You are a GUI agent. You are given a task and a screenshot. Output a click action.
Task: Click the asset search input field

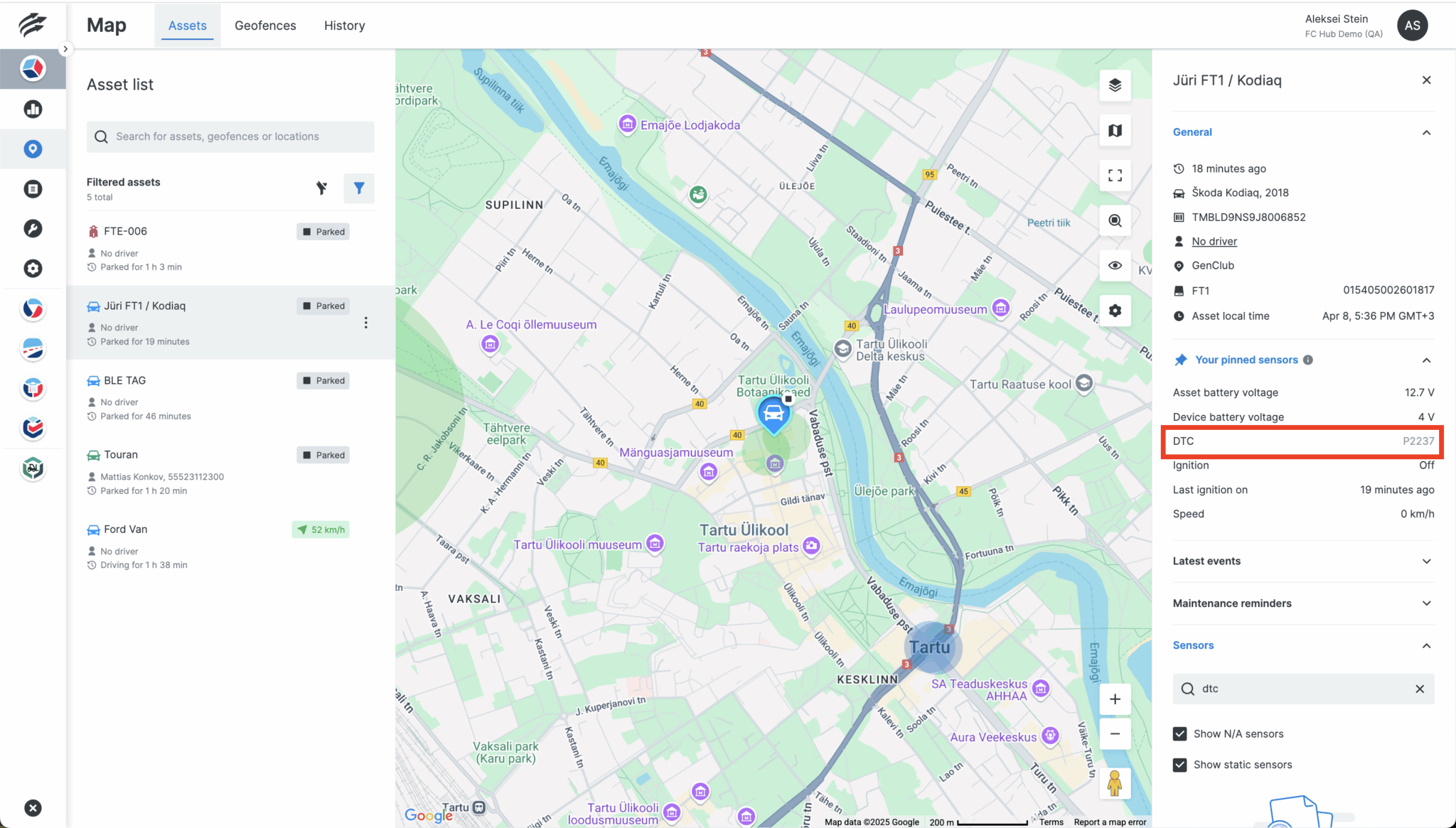click(230, 136)
